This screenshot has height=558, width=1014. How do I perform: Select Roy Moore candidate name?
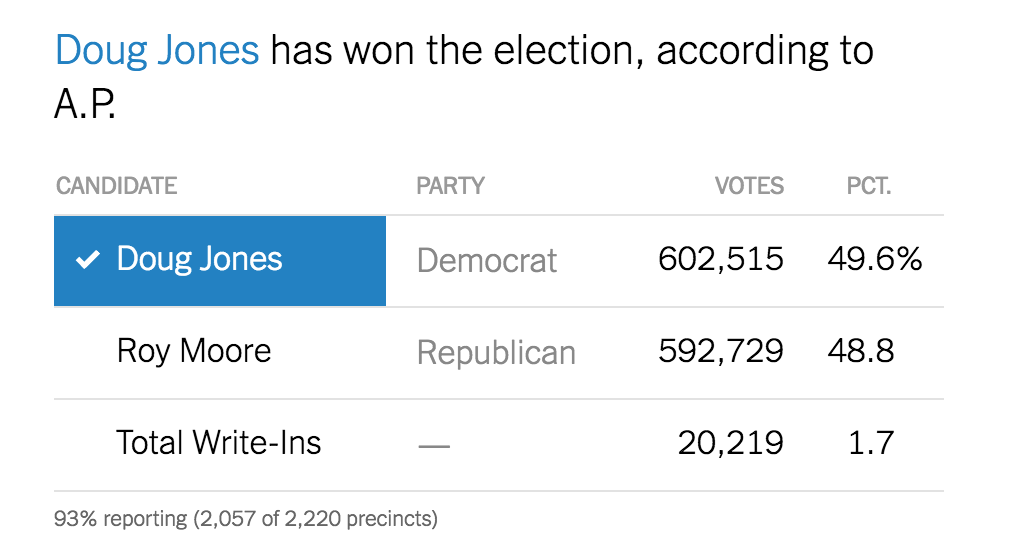[x=194, y=351]
